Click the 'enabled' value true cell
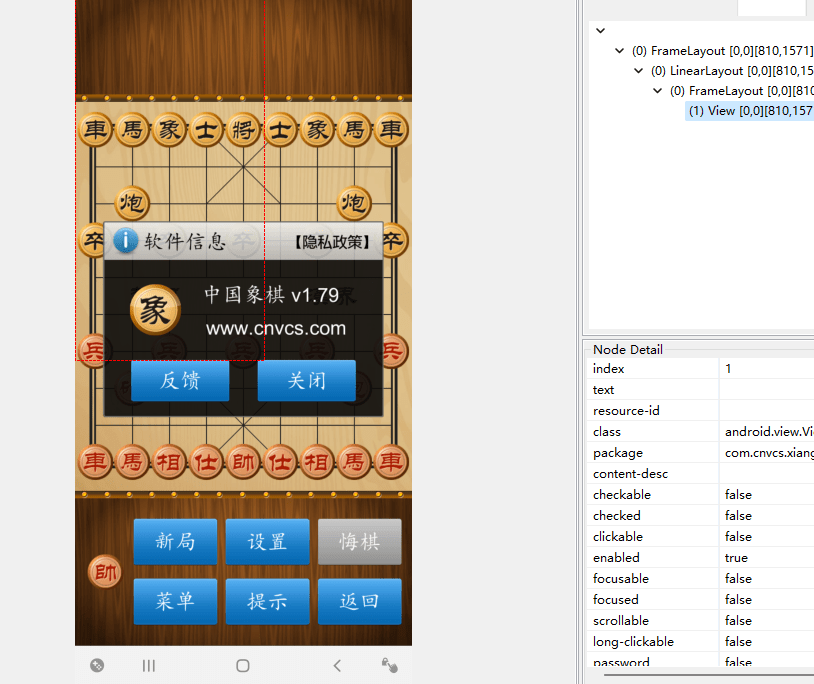The width and height of the screenshot is (814, 684). pos(736,558)
